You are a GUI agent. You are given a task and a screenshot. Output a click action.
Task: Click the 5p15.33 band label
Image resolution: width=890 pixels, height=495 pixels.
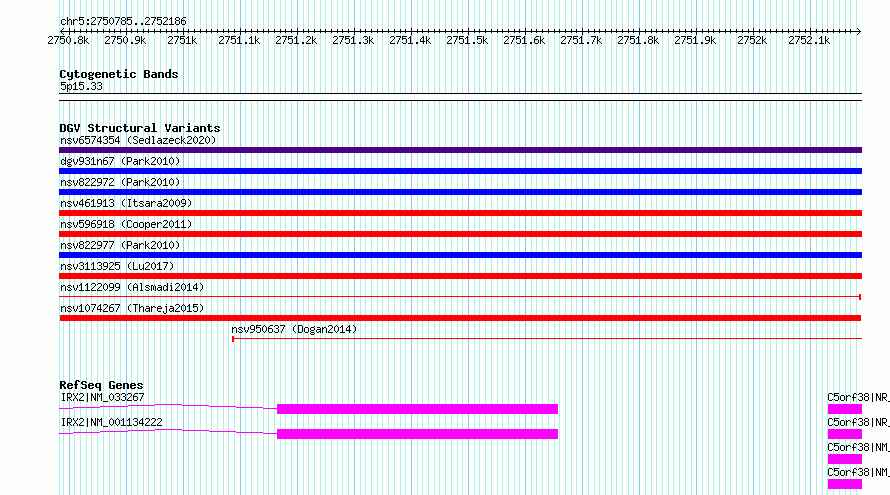tap(81, 86)
